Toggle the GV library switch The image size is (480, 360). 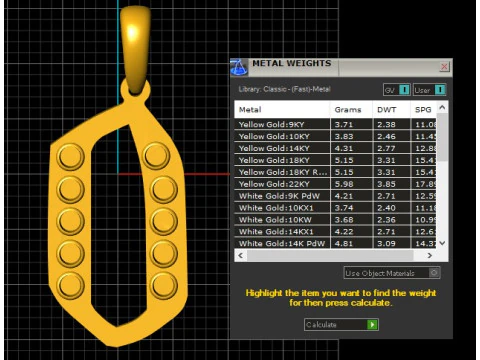click(x=396, y=90)
